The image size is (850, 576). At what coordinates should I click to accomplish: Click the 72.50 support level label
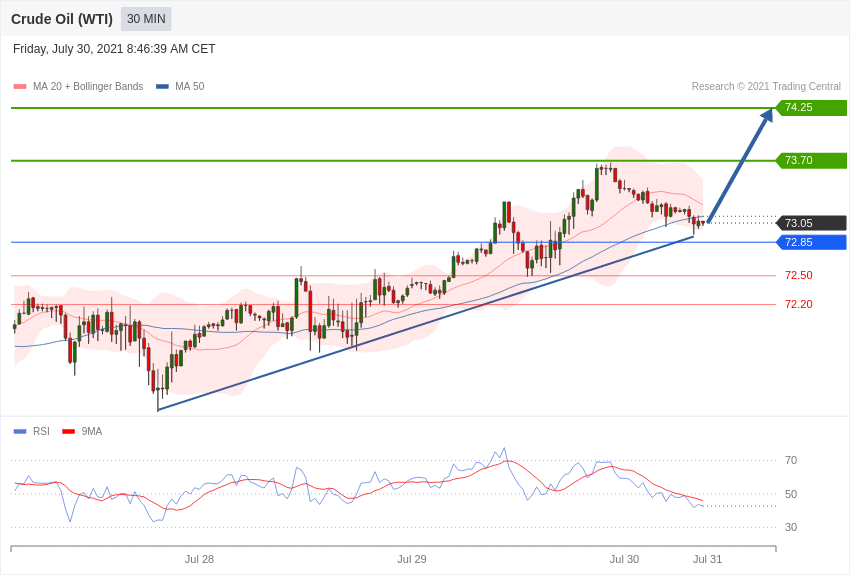[x=799, y=275]
